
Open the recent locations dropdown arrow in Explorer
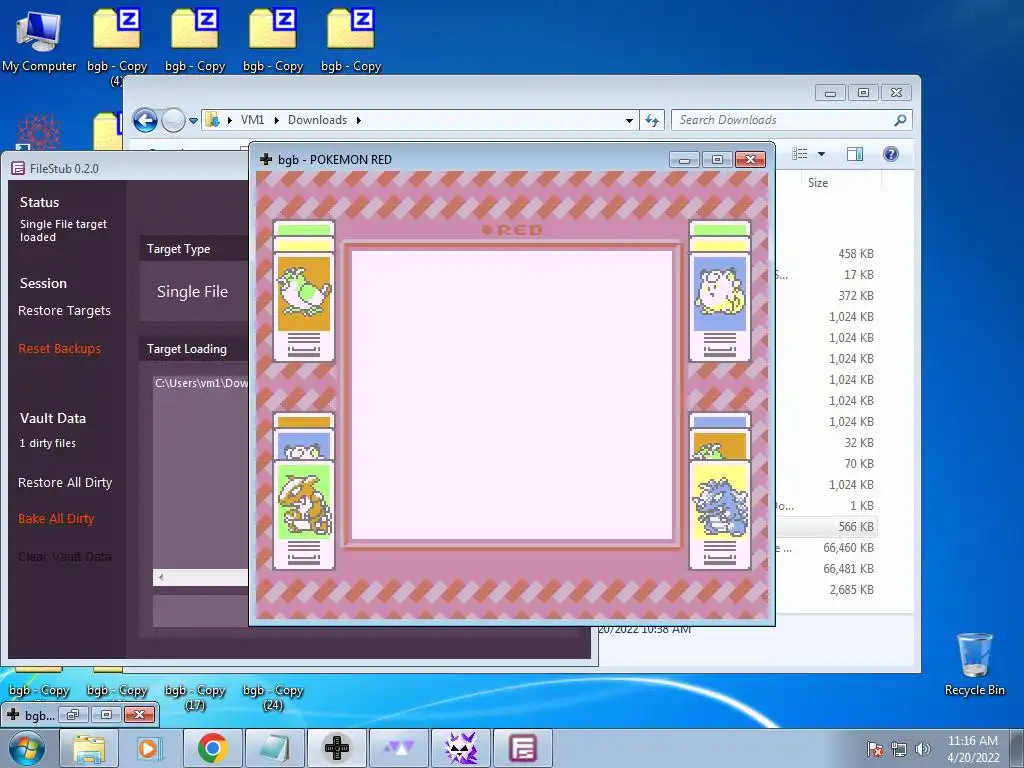(193, 121)
